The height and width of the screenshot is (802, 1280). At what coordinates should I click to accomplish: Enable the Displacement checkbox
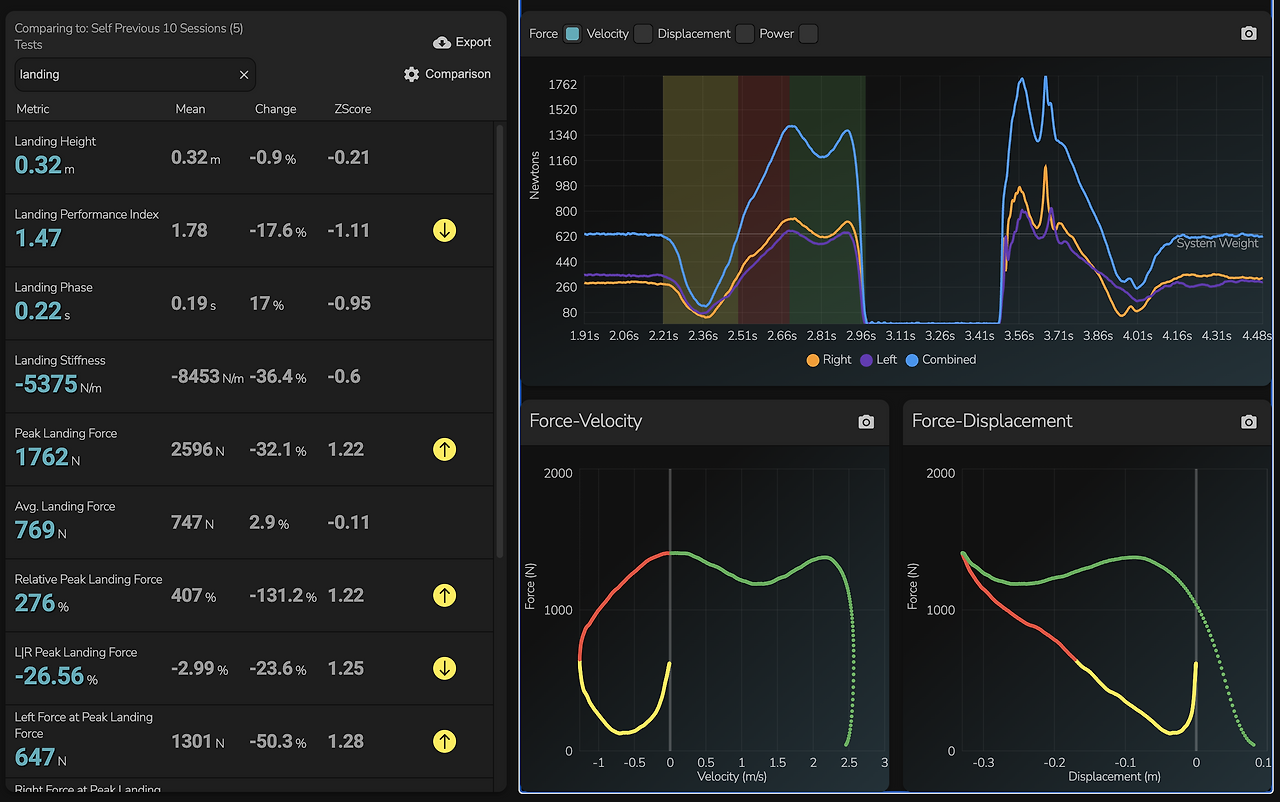point(745,34)
